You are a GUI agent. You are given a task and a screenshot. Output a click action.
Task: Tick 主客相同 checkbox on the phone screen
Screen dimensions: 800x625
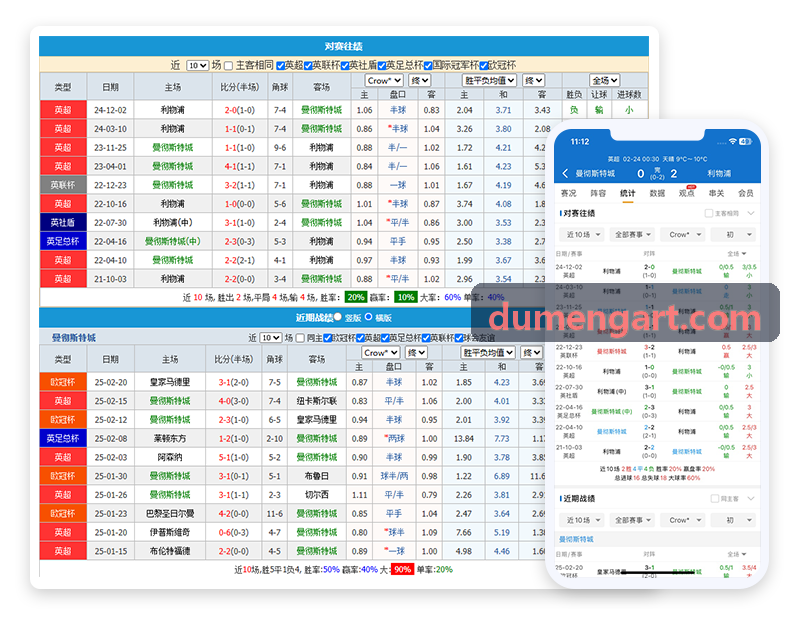[709, 213]
